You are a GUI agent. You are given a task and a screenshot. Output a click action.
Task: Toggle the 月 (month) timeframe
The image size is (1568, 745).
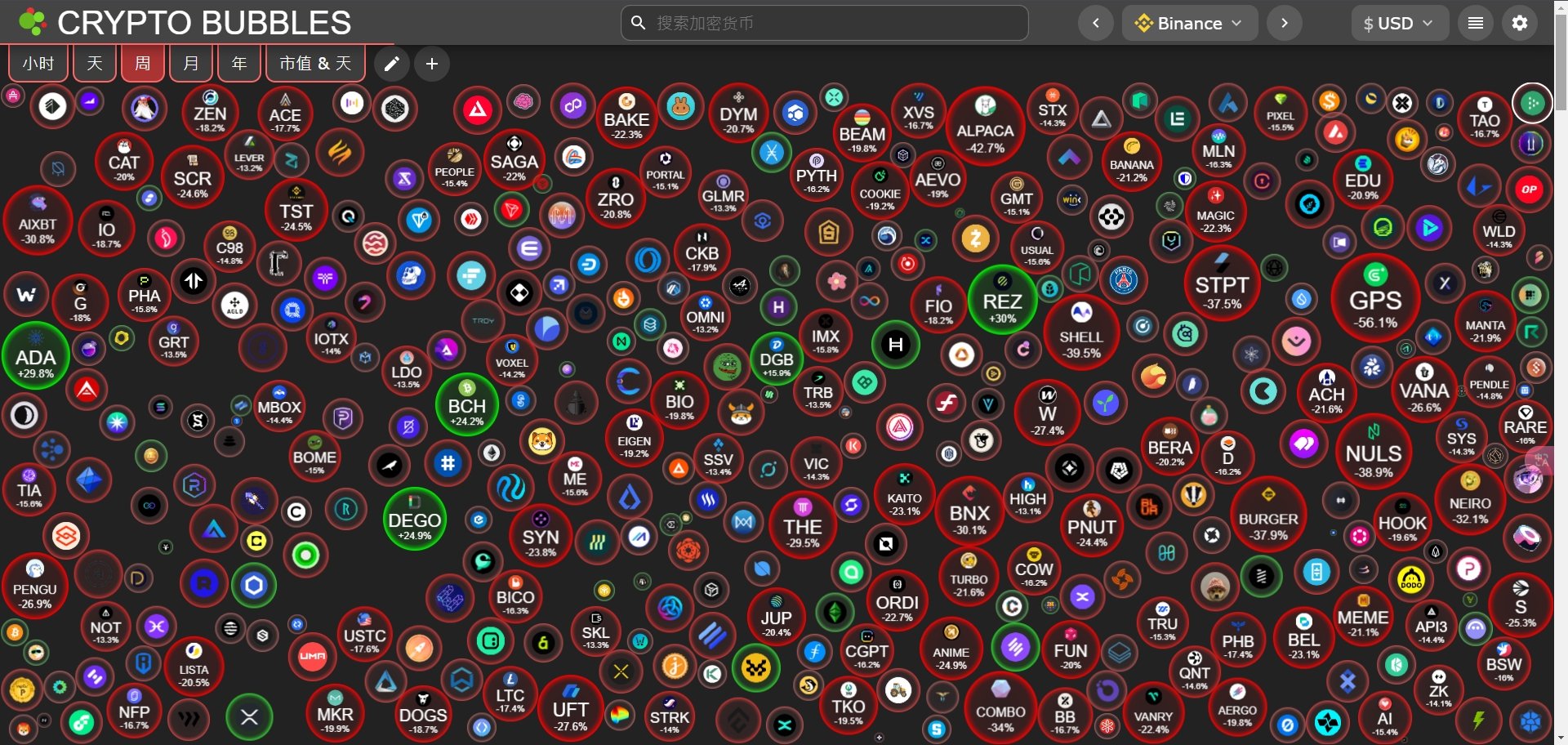click(x=191, y=64)
